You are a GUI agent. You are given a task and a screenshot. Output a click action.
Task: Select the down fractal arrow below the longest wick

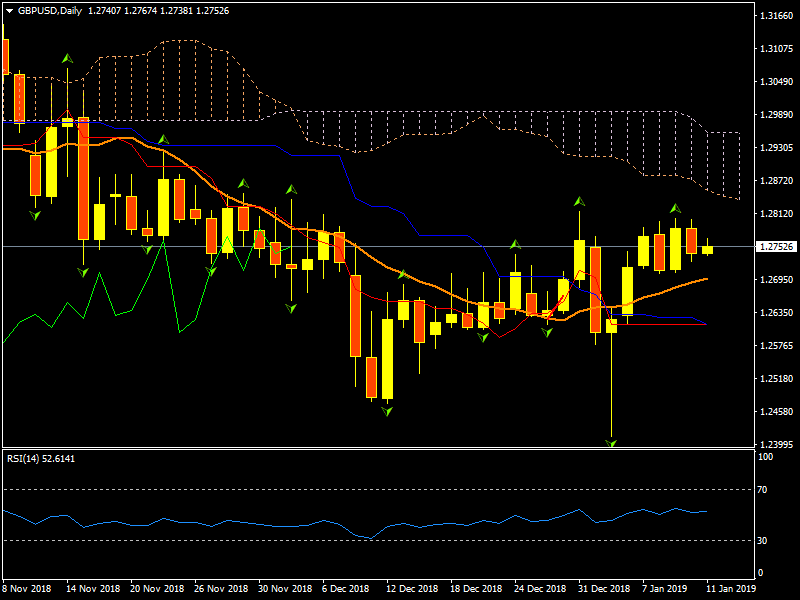pyautogui.click(x=611, y=441)
